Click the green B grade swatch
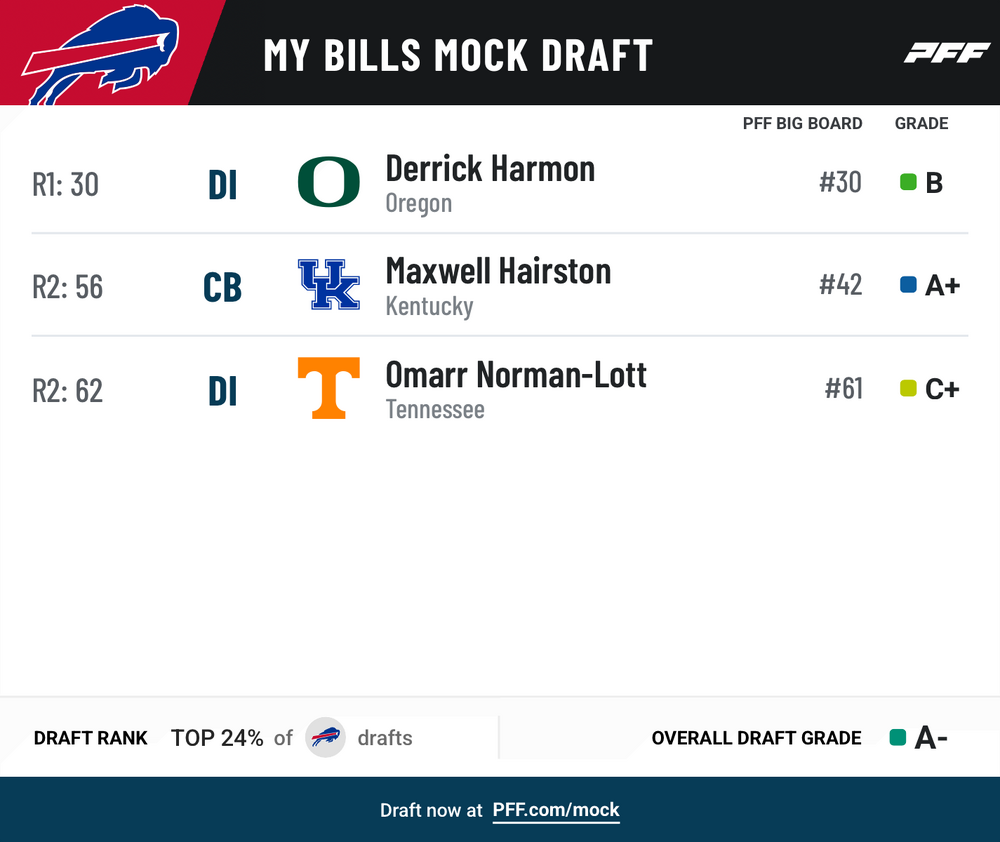Screen dimensions: 1000x842 tap(908, 182)
